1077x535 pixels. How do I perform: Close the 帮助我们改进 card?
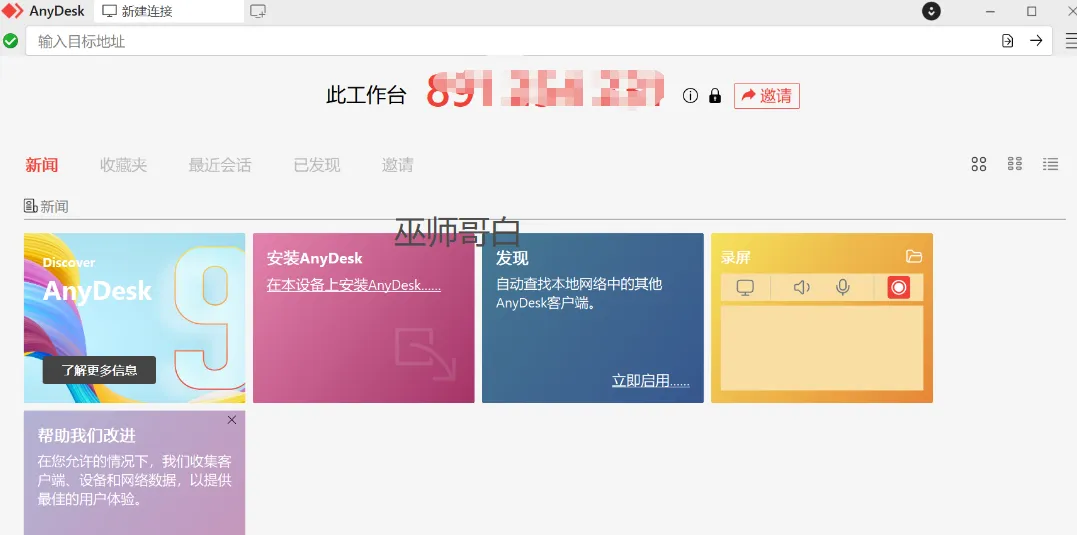231,420
